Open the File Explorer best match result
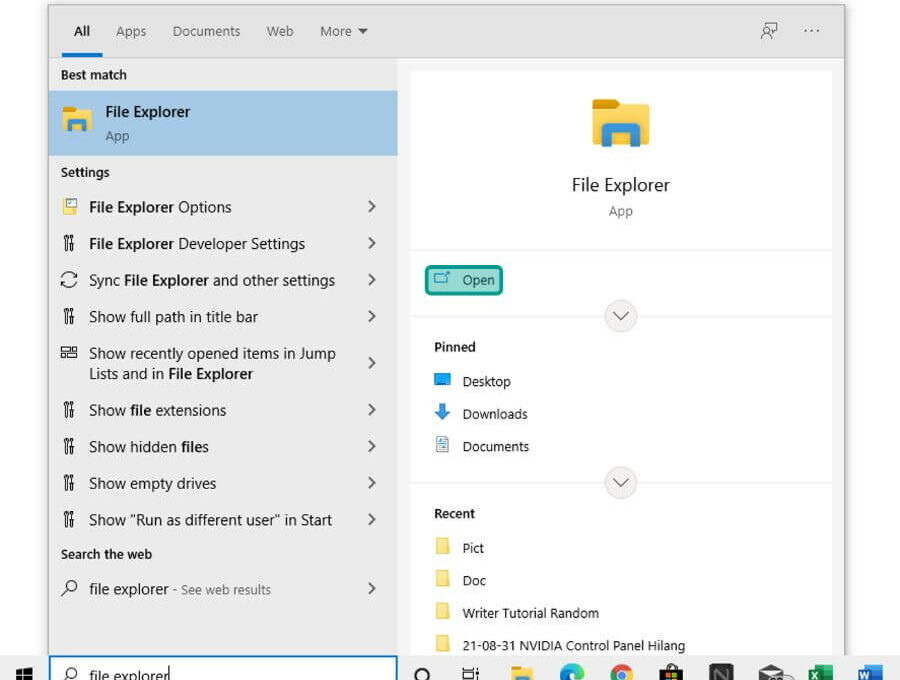Viewport: 900px width, 680px height. (x=223, y=123)
